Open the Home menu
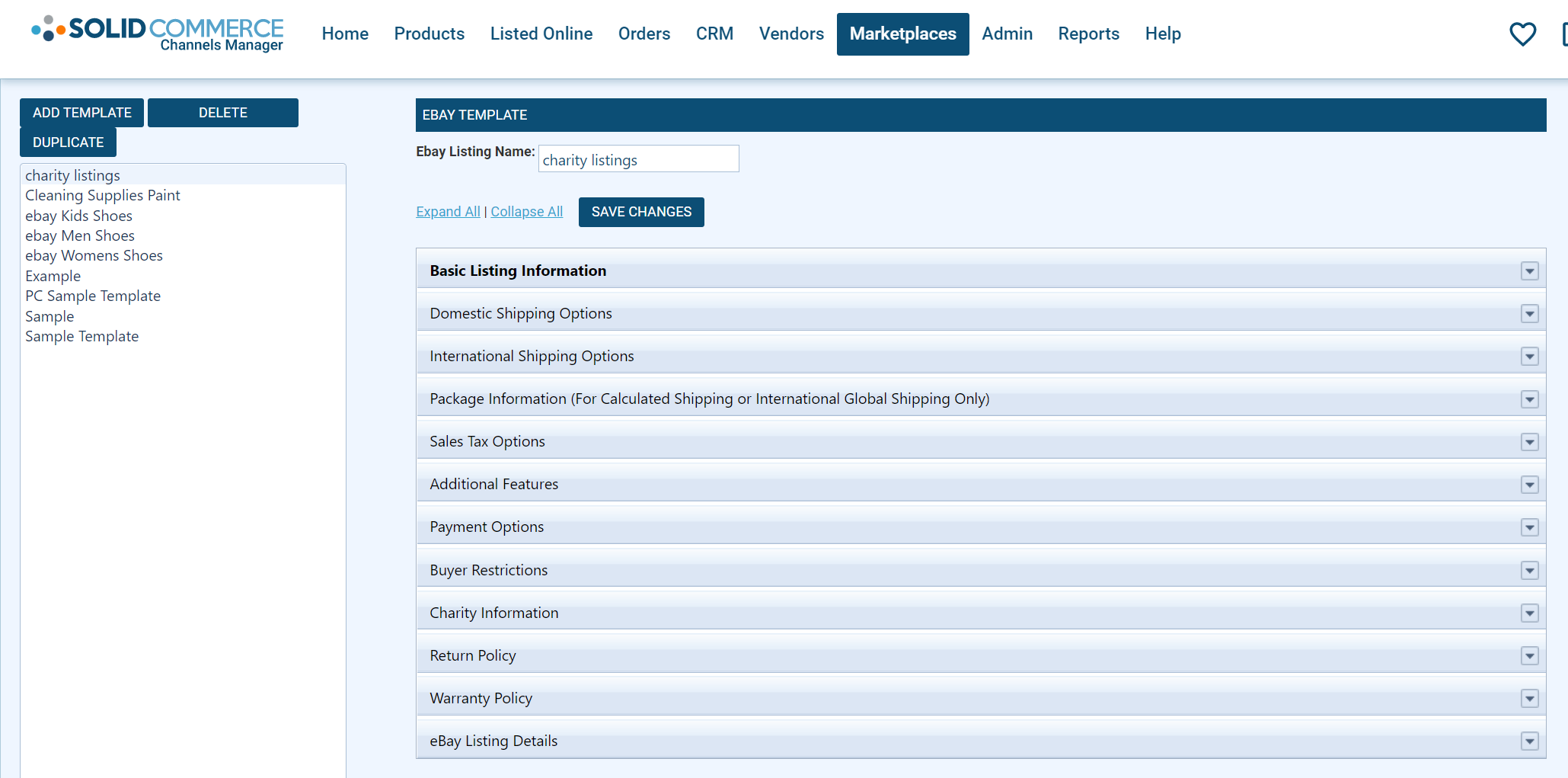This screenshot has width=1568, height=778. (x=345, y=34)
